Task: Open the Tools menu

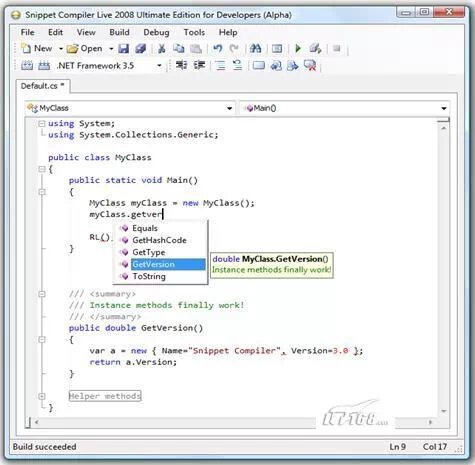Action: point(194,32)
